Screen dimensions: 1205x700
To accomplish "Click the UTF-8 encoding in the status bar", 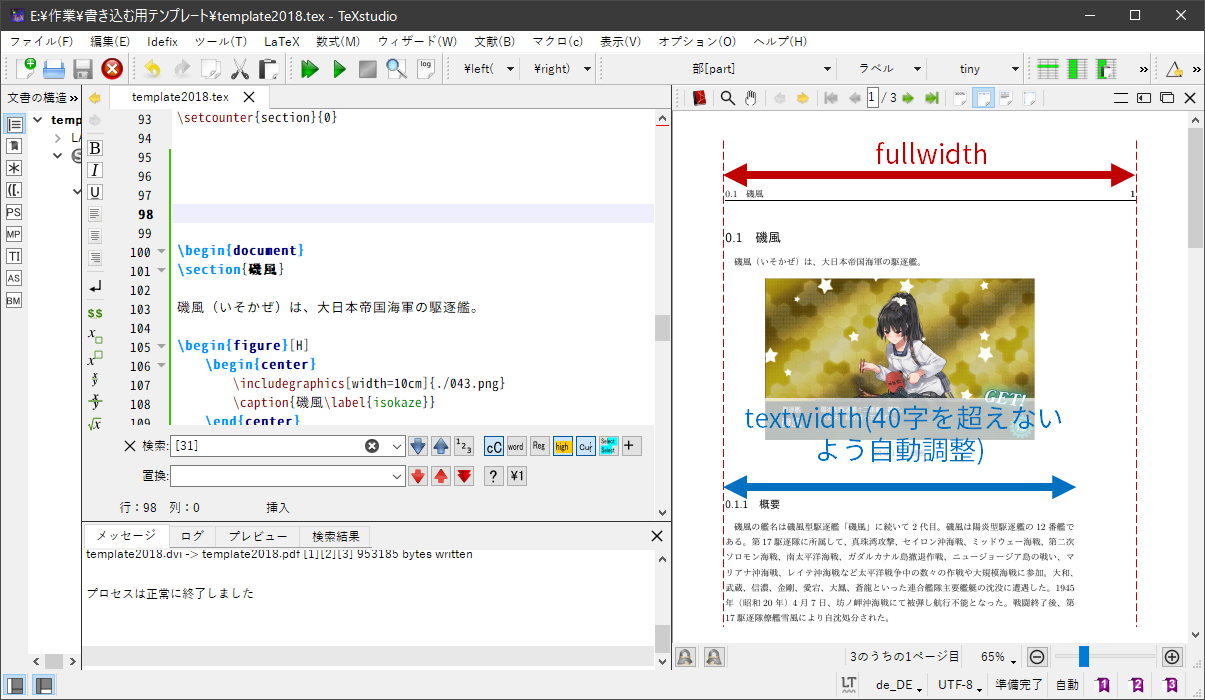I will coord(960,685).
